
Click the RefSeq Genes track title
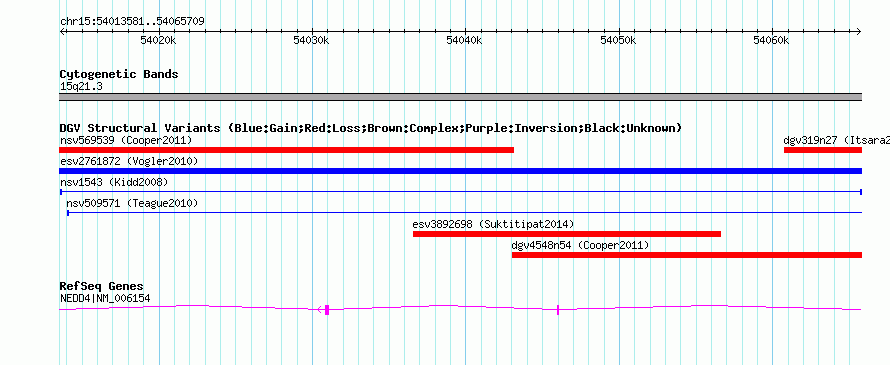pyautogui.click(x=101, y=286)
